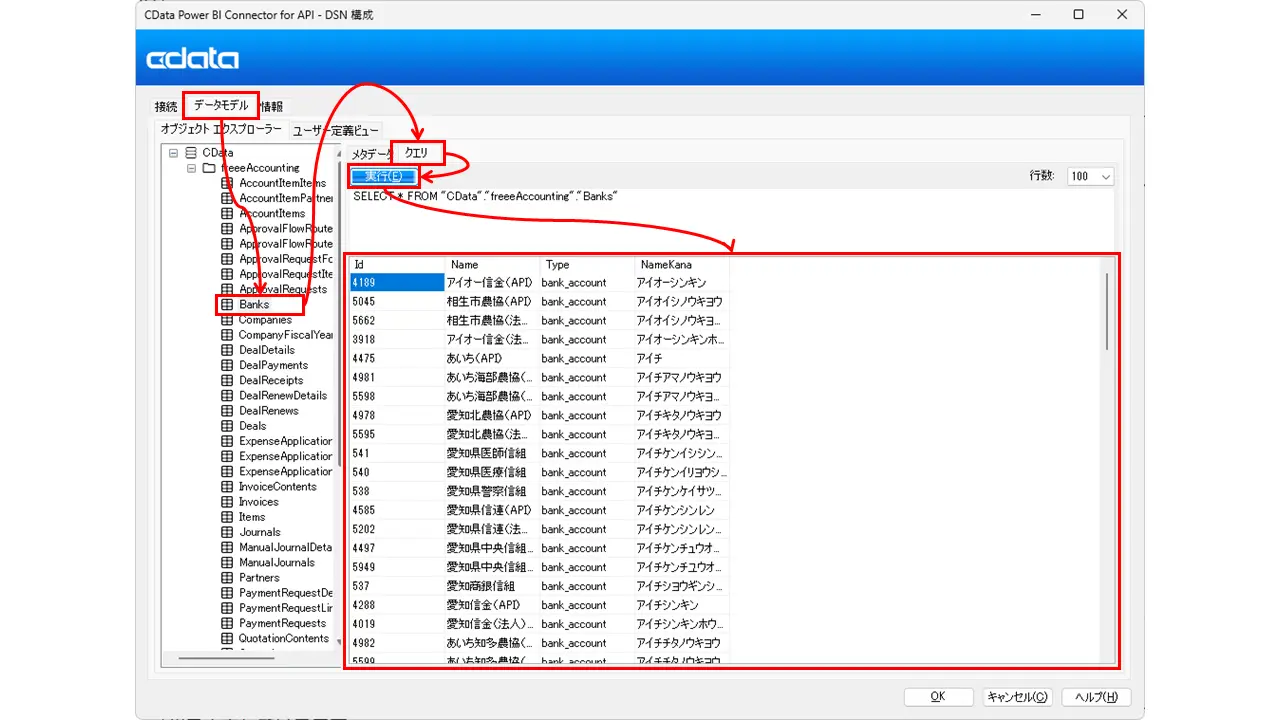Select ManualJournalDeta in the object tree
1280x720 pixels.
coord(285,547)
